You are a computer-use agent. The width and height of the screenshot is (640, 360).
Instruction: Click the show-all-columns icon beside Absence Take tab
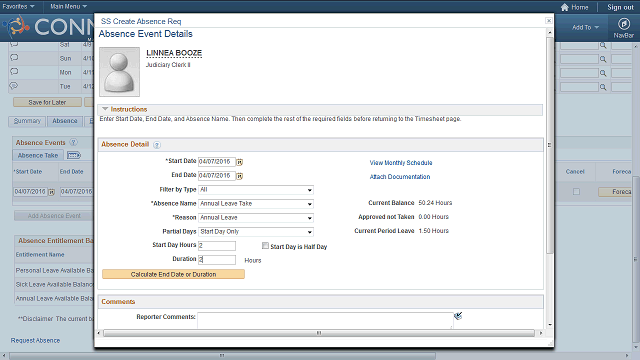tap(74, 156)
